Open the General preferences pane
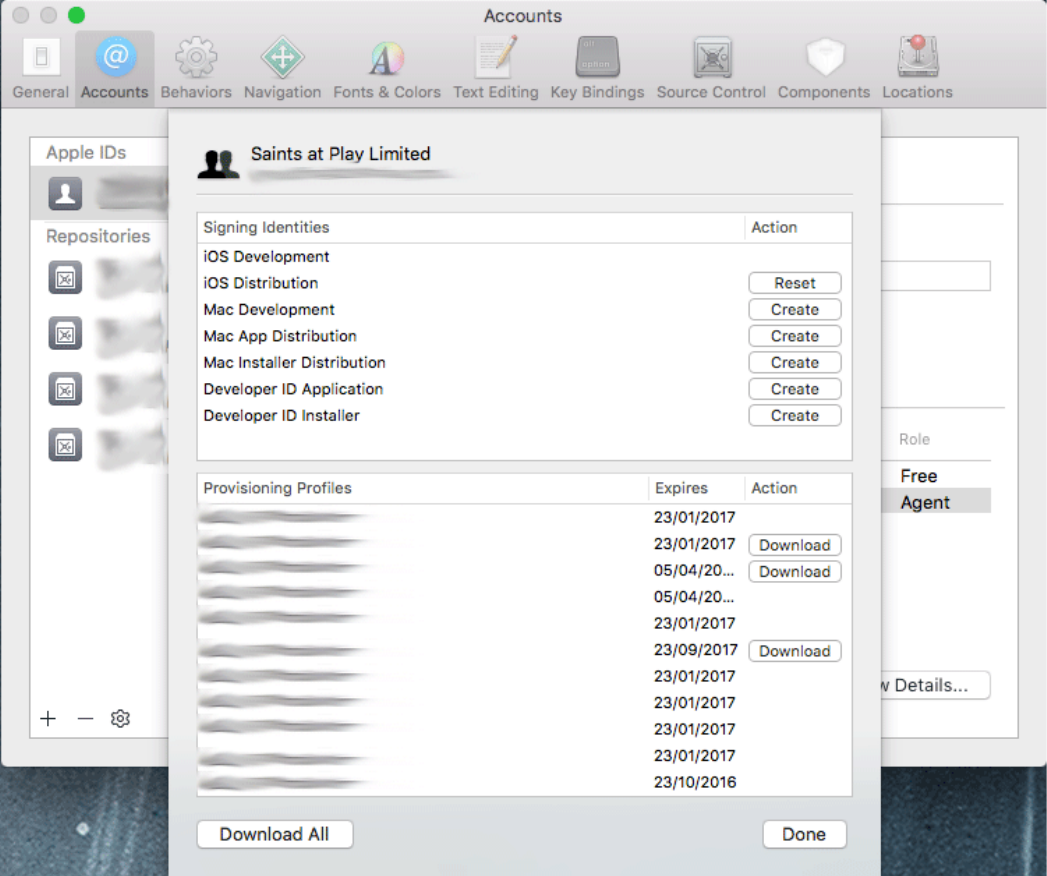The image size is (1047, 876). click(x=41, y=69)
